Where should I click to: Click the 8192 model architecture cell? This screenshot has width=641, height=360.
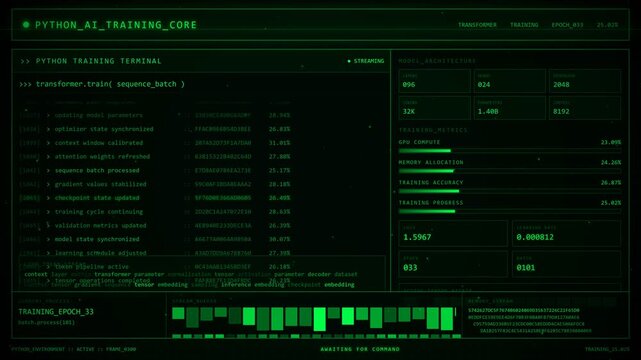(585, 108)
